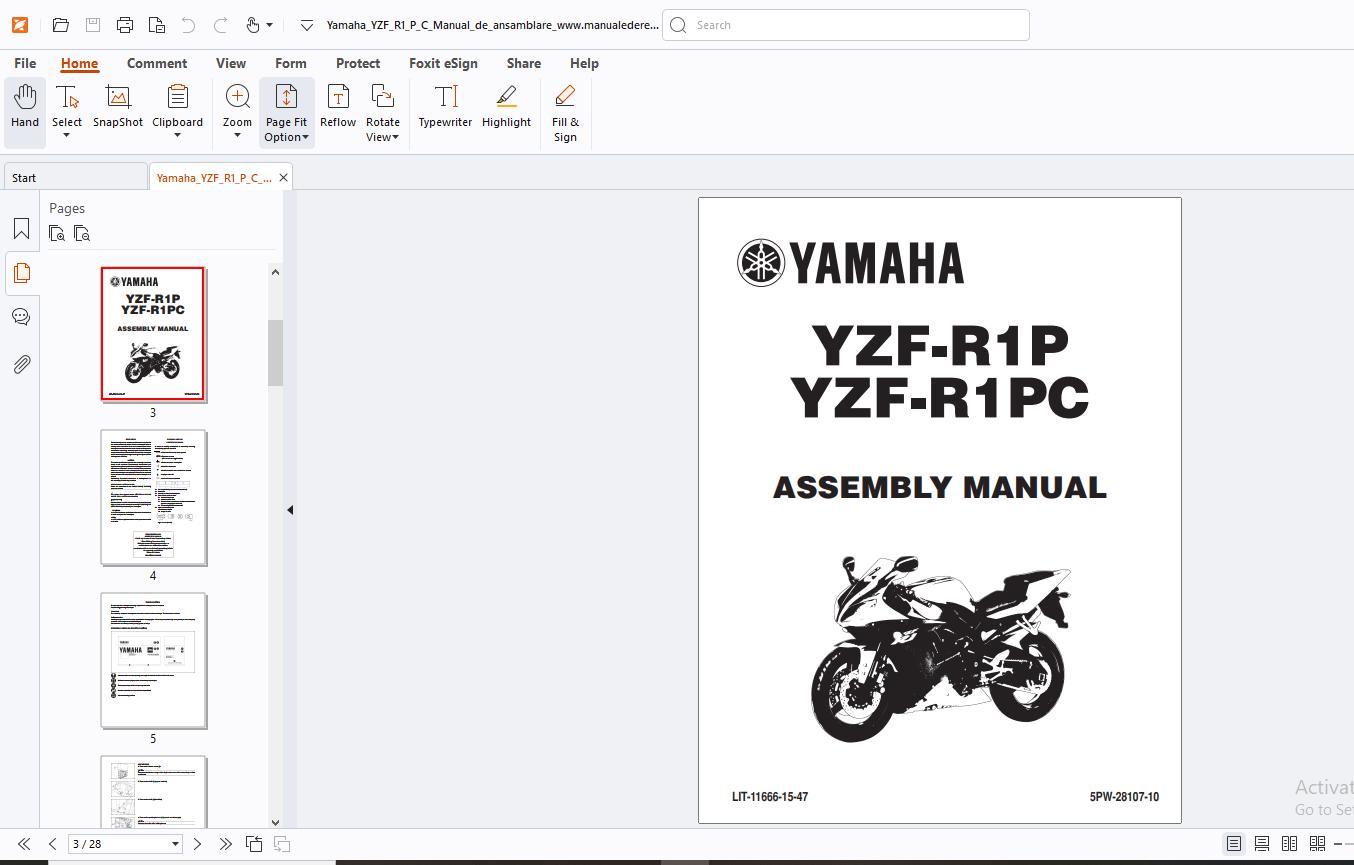Screen dimensions: 1354x865
Task: Go to the previous page
Action: [53, 844]
